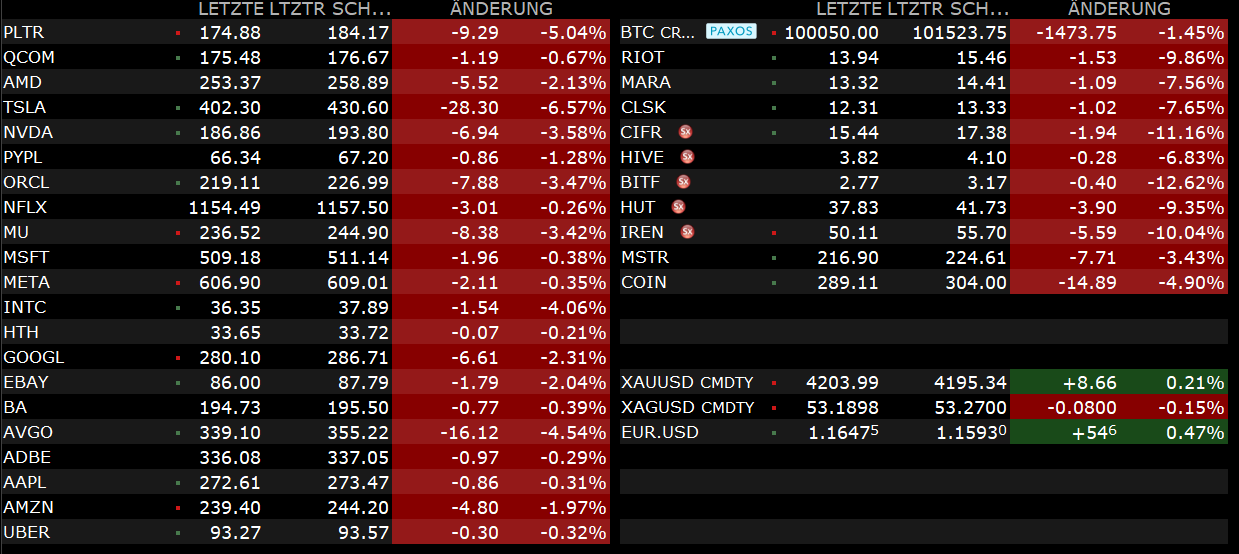The image size is (1239, 554).
Task: Click the EUR.USD currency pair symbol
Action: (659, 432)
